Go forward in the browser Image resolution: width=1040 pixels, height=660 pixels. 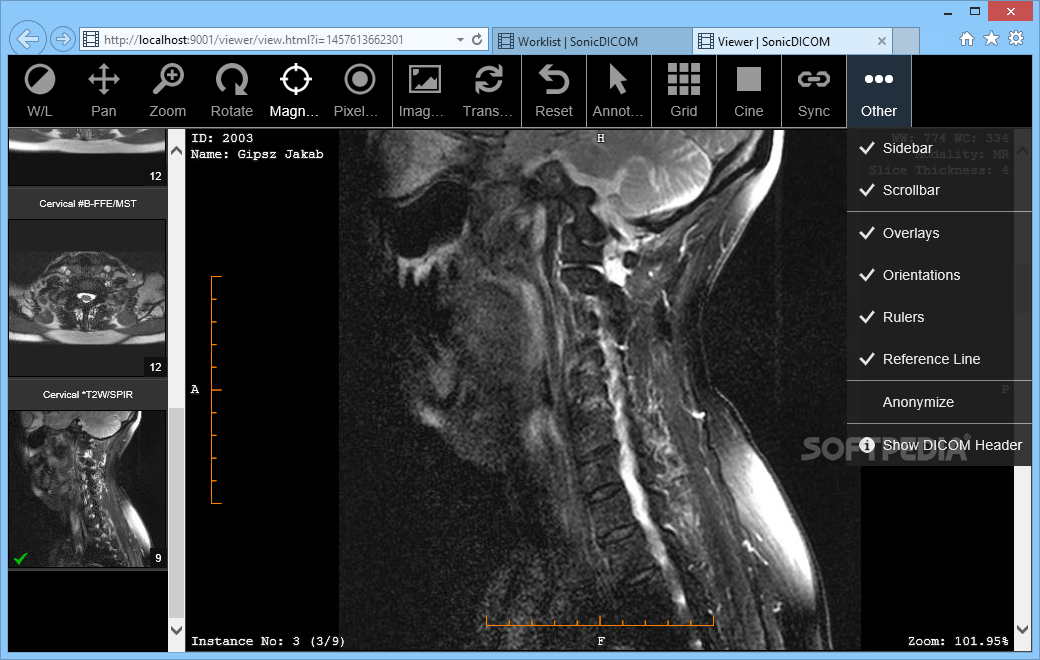tap(62, 39)
